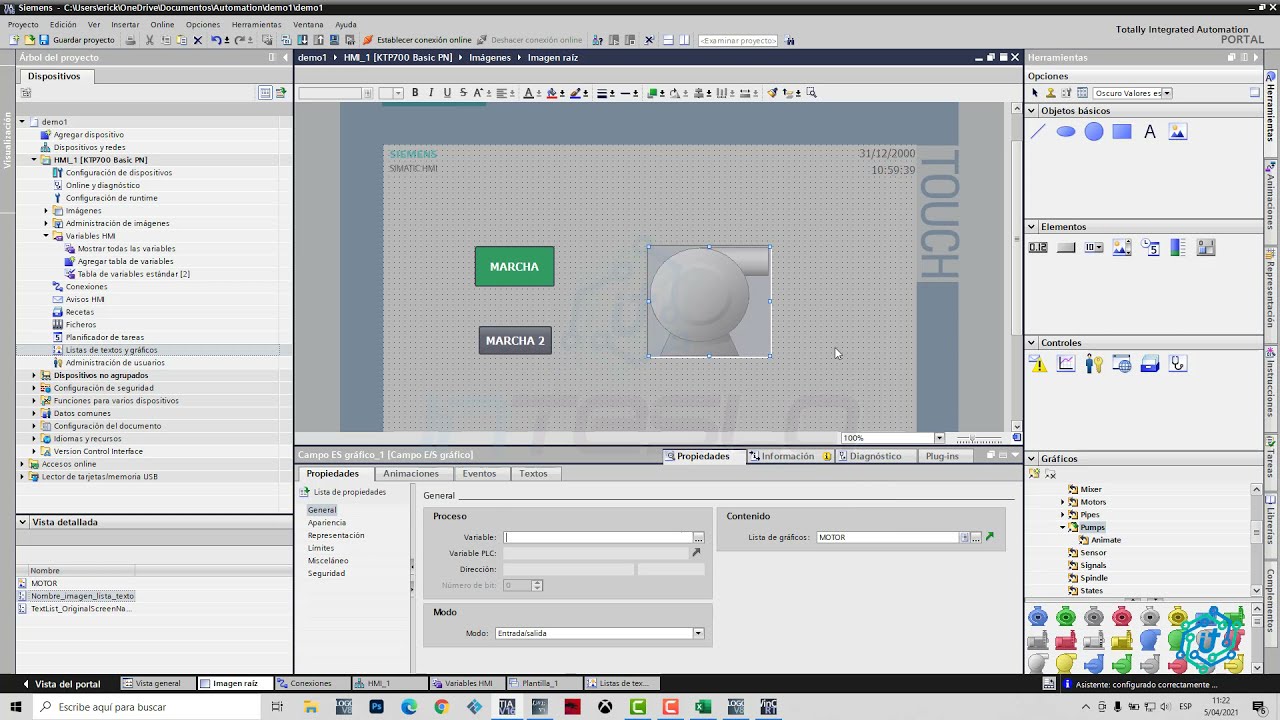Screen dimensions: 1280x720
Task: Click the Windows search box
Action: point(148,707)
